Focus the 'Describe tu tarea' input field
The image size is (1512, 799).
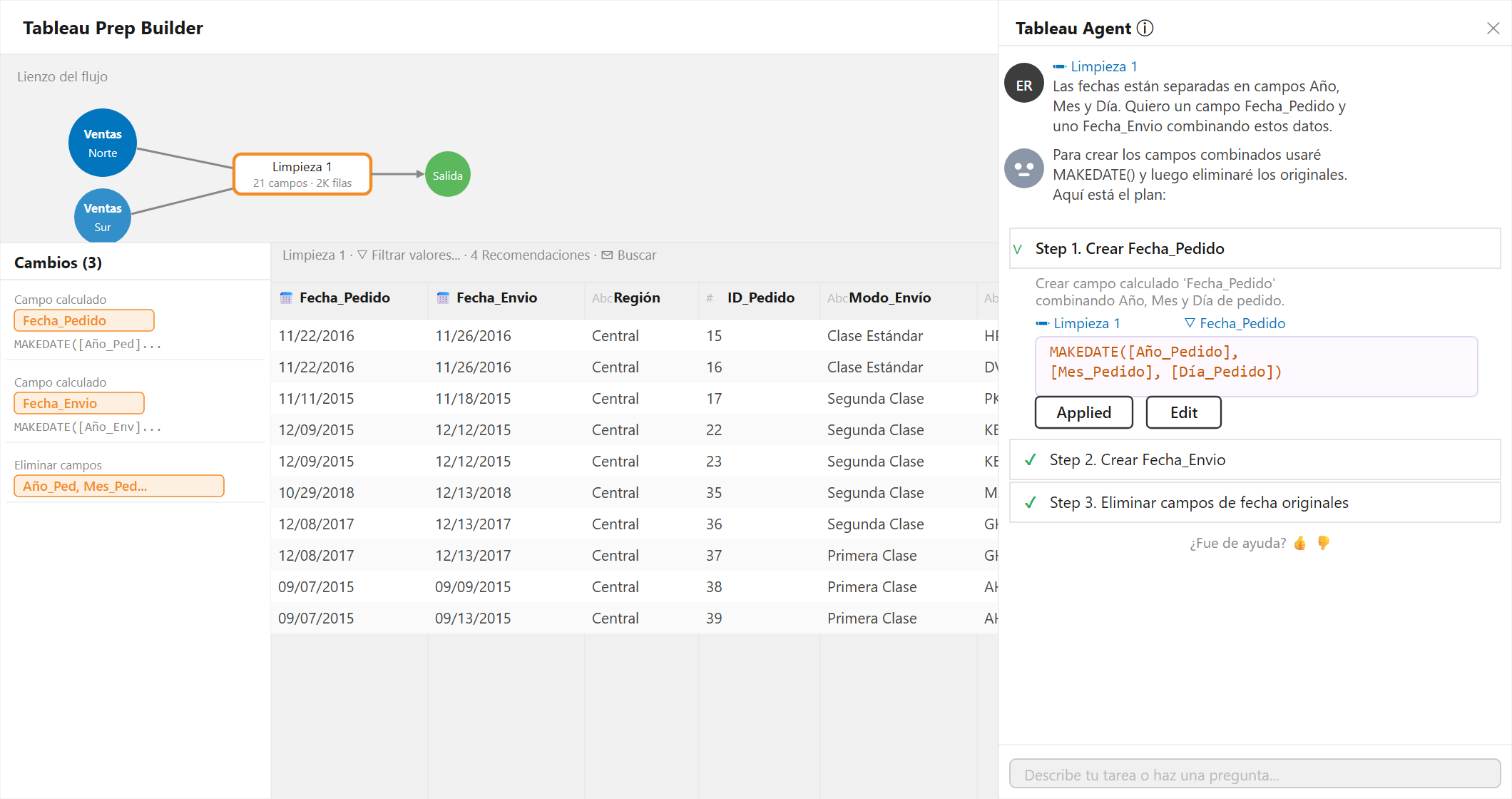[1255, 774]
